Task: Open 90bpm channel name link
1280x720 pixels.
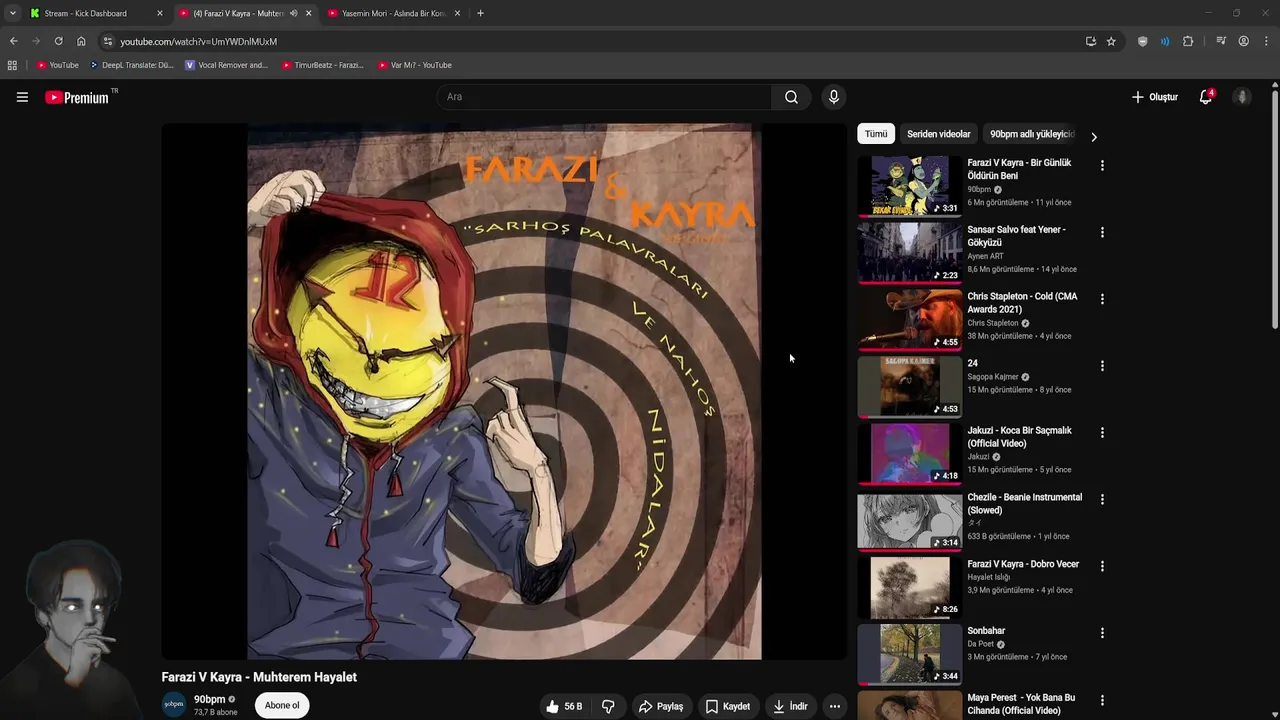Action: [x=209, y=700]
